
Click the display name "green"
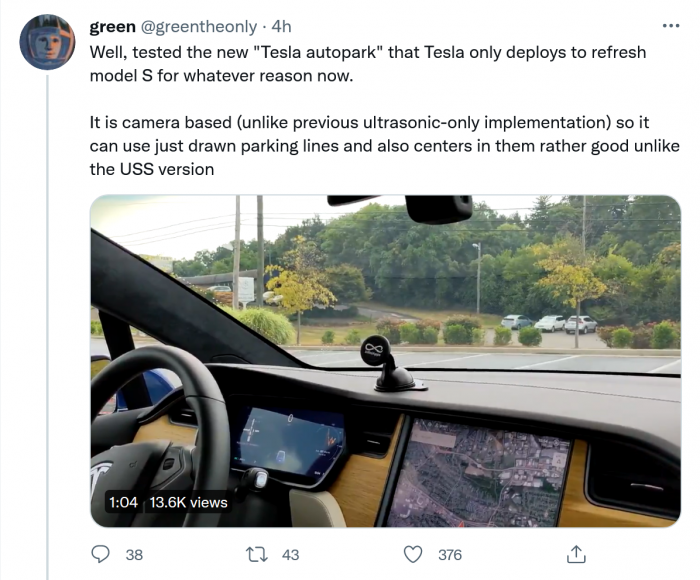point(112,27)
